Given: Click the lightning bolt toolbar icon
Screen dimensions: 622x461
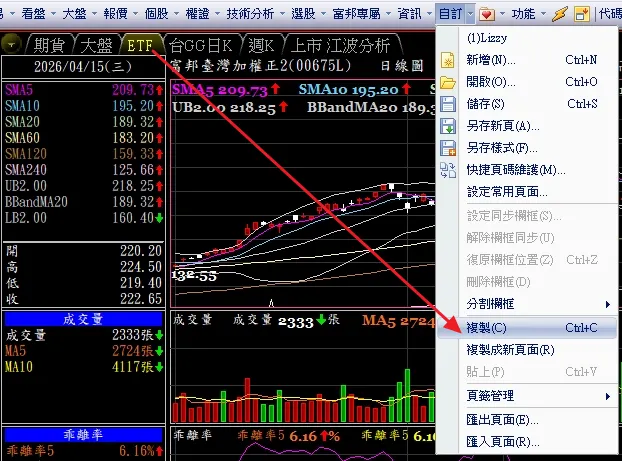Looking at the screenshot, I should click(x=560, y=14).
